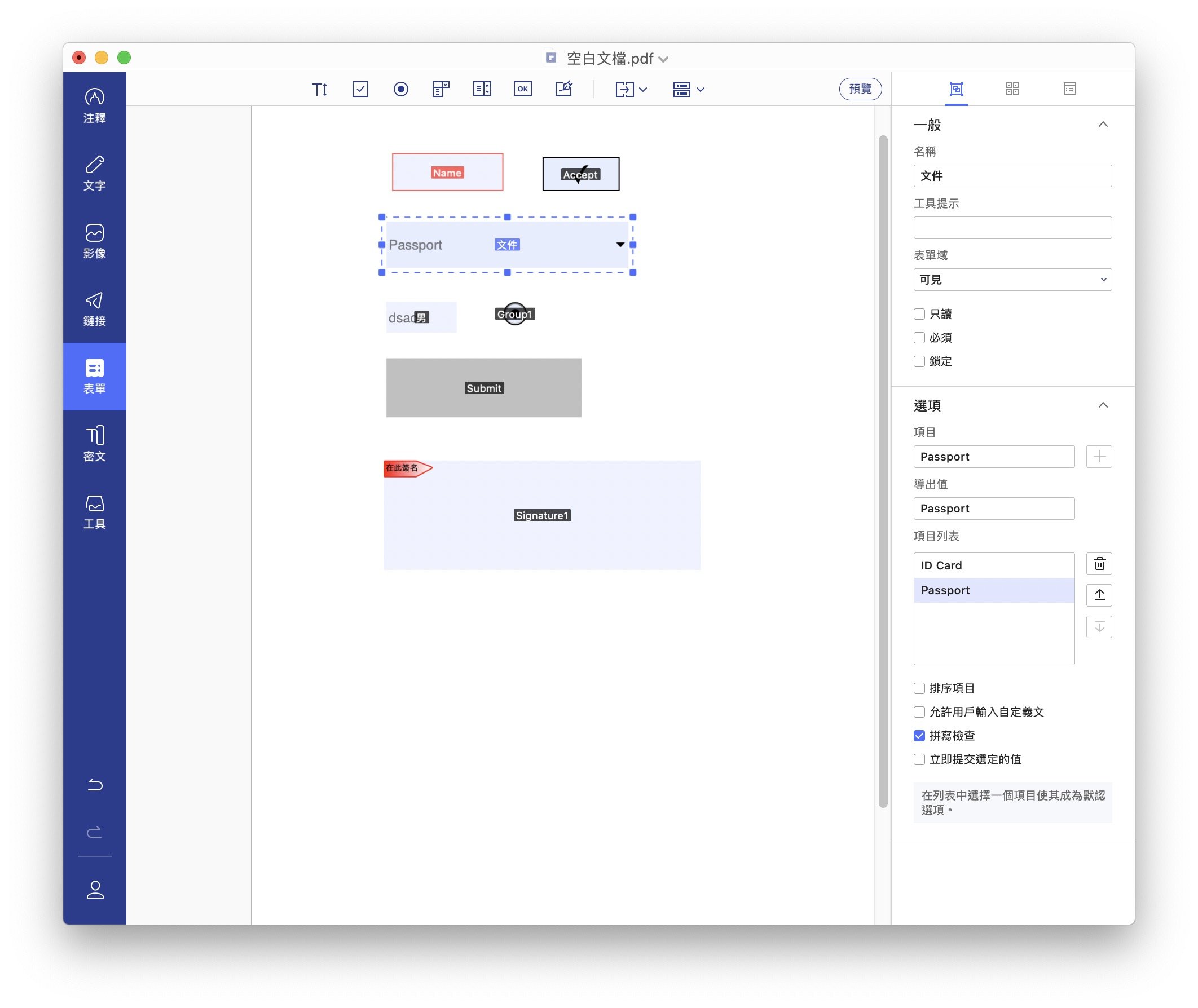1198x1008 pixels.
Task: Open the 影像 image sidebar tool
Action: 94,241
